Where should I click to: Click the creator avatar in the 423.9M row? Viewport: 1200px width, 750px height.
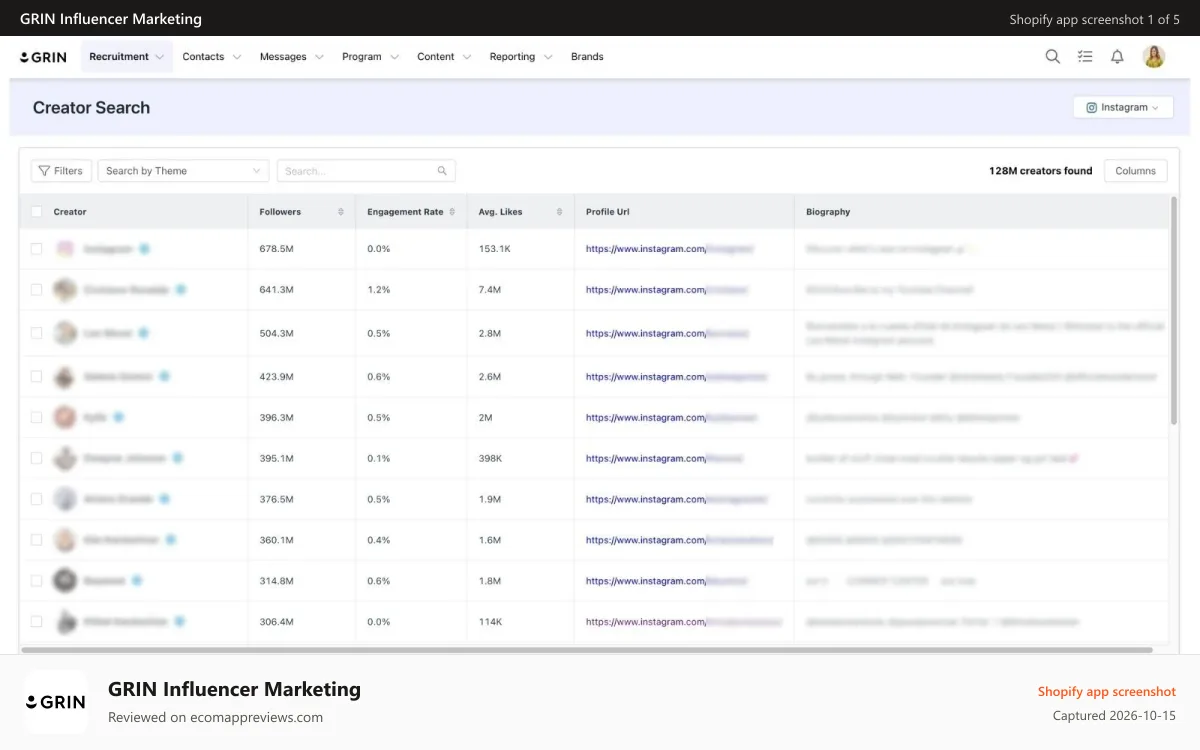pos(65,377)
